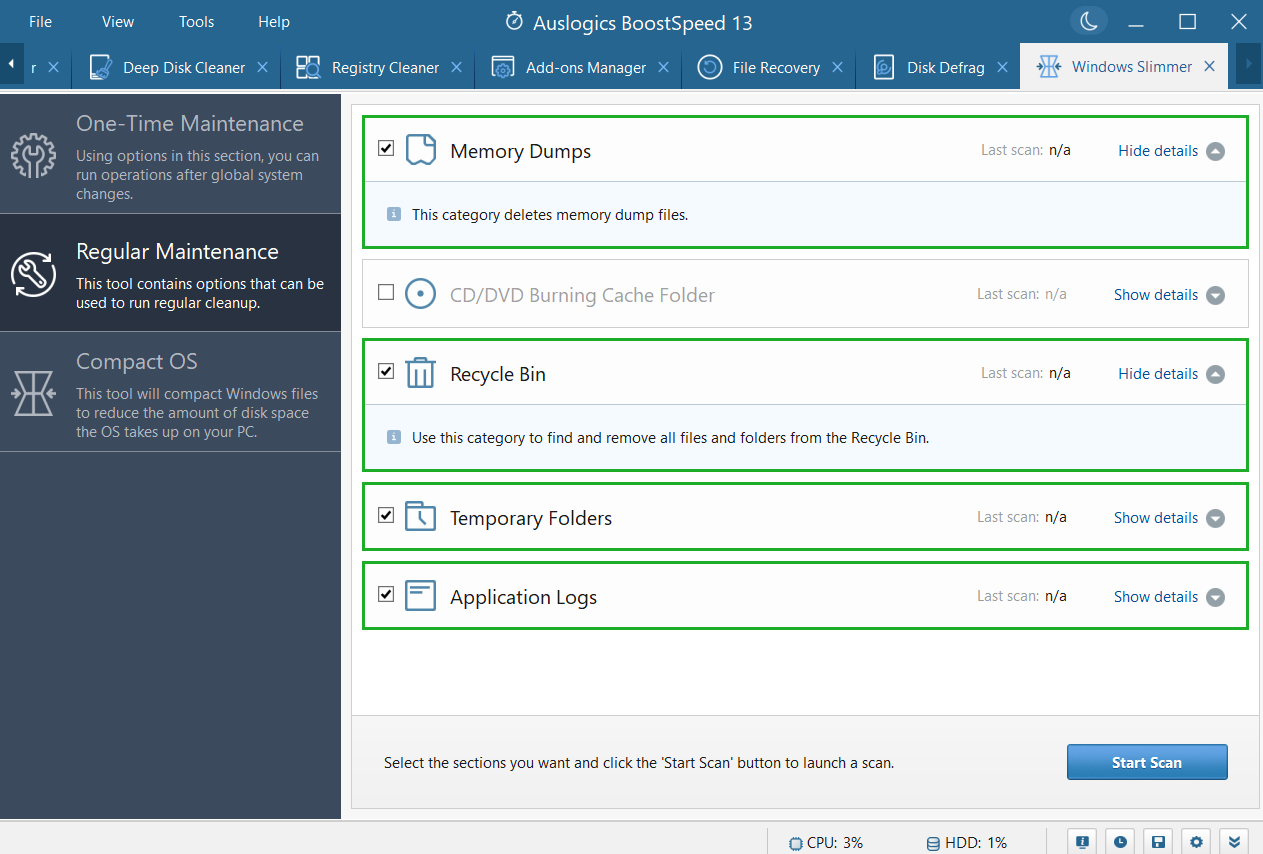Click the BoostSpeed stopwatch logo in title bar
The width and height of the screenshot is (1263, 854).
514,22
